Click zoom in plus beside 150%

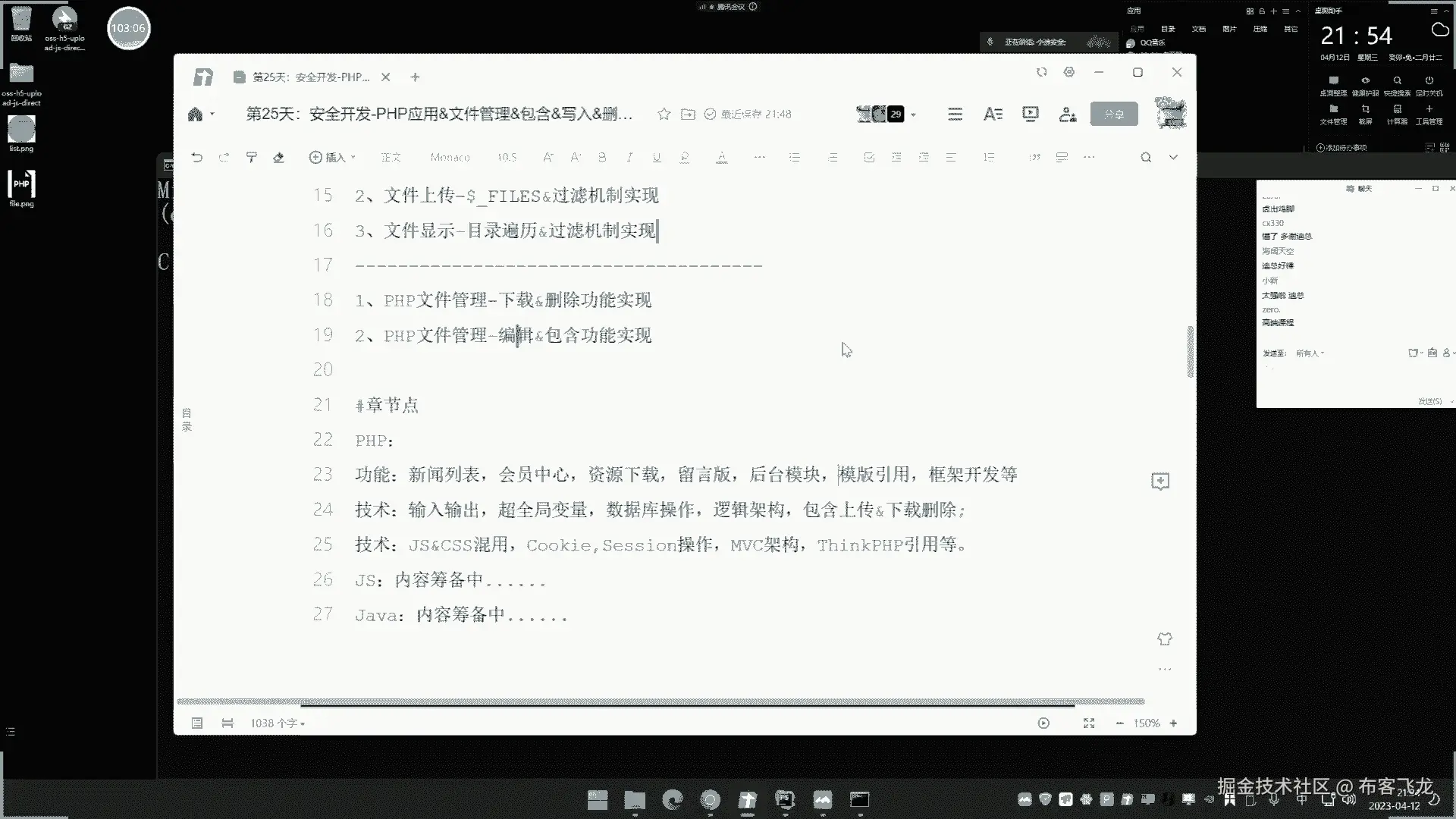(1173, 723)
